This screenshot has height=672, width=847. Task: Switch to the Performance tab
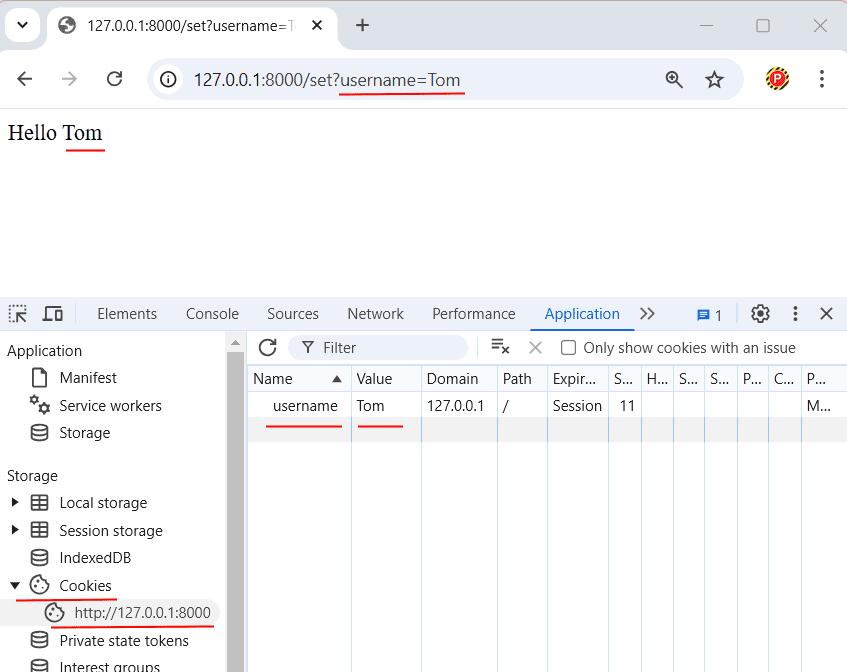(474, 314)
